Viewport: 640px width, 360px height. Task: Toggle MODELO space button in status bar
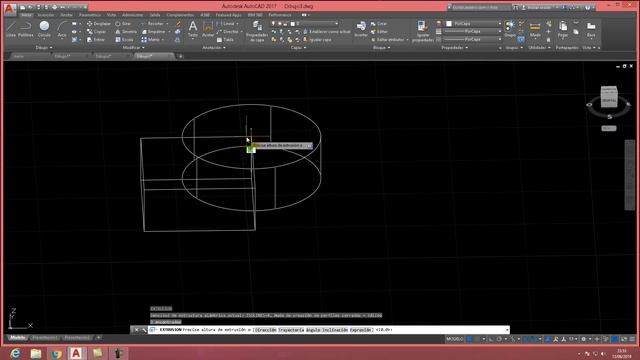pyautogui.click(x=454, y=339)
